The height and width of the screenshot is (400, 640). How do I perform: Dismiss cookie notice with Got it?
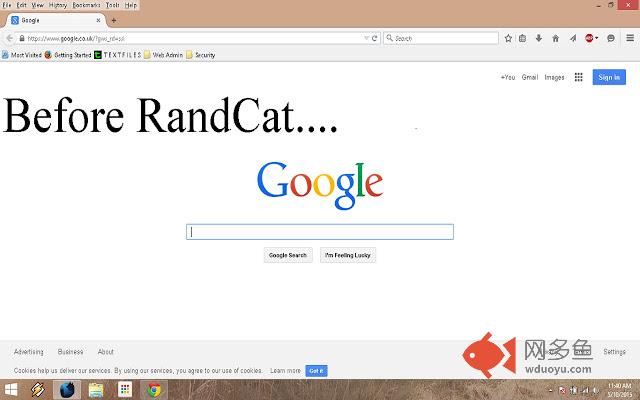(x=316, y=371)
